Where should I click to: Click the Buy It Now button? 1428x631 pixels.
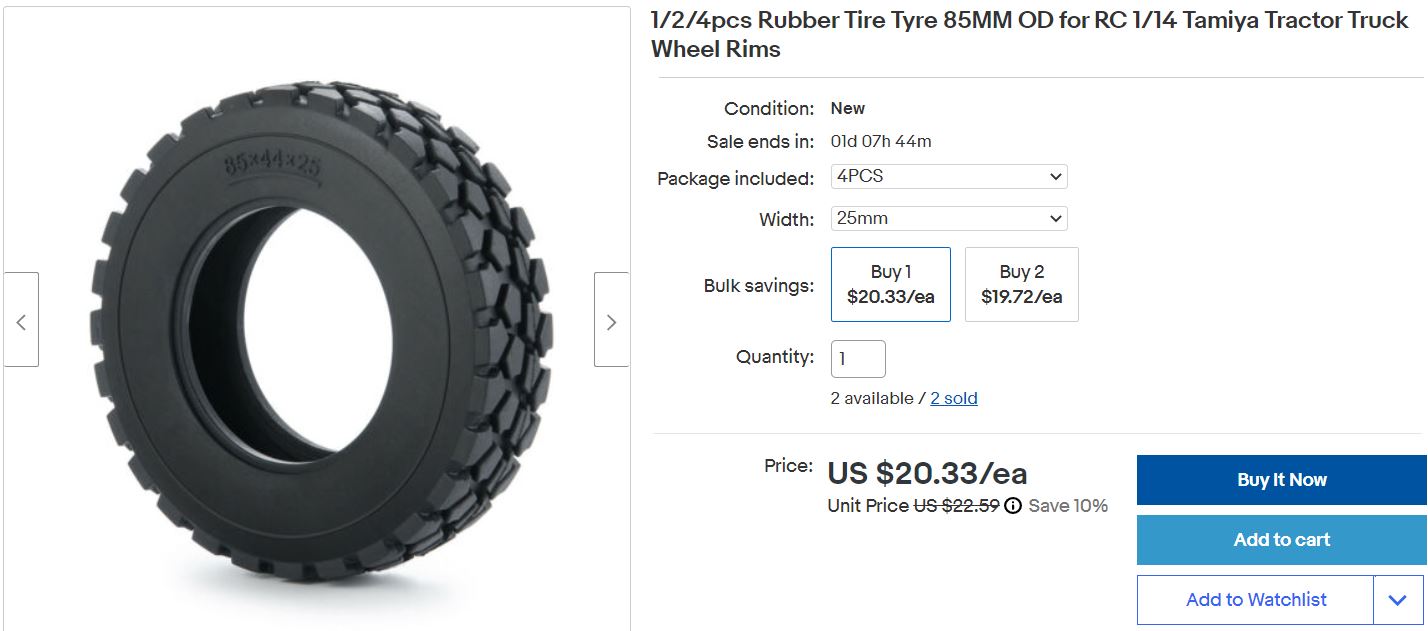(1281, 480)
